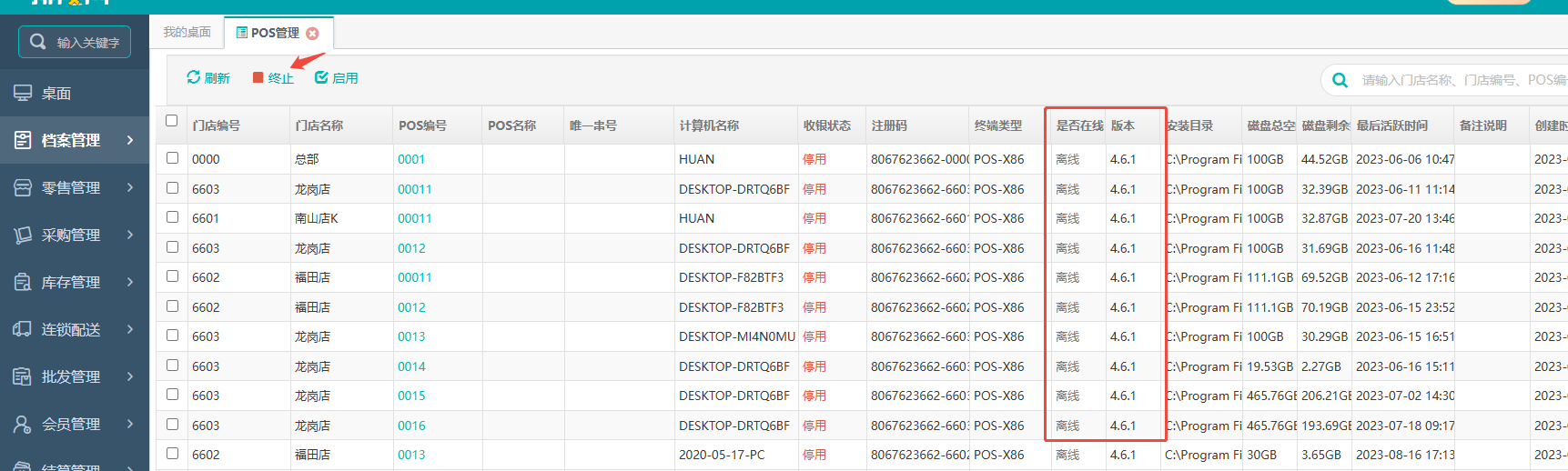Focus the 输入关键字 sidebar search field
The width and height of the screenshot is (1568, 471).
75,42
